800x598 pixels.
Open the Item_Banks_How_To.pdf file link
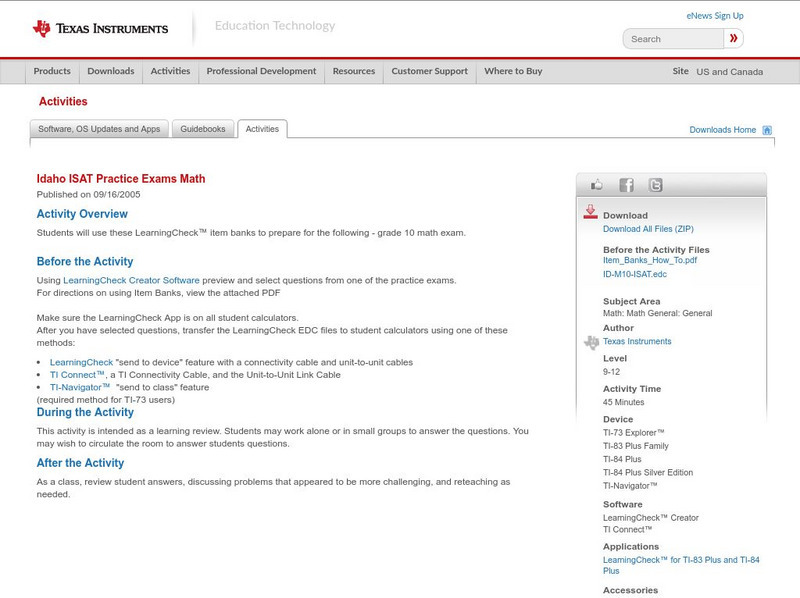649,260
